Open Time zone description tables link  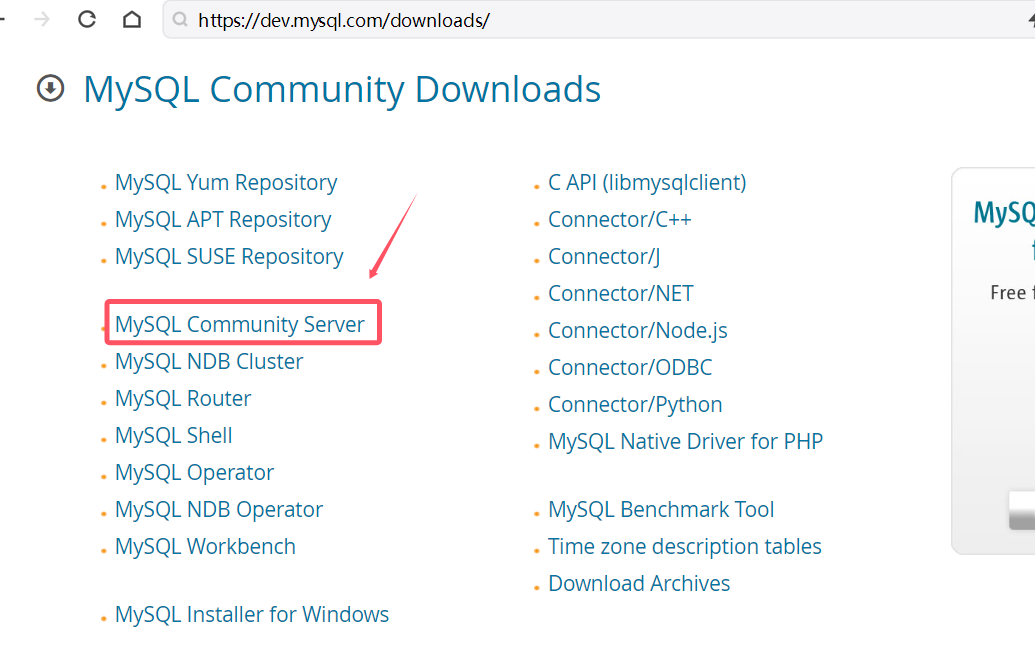pos(684,546)
